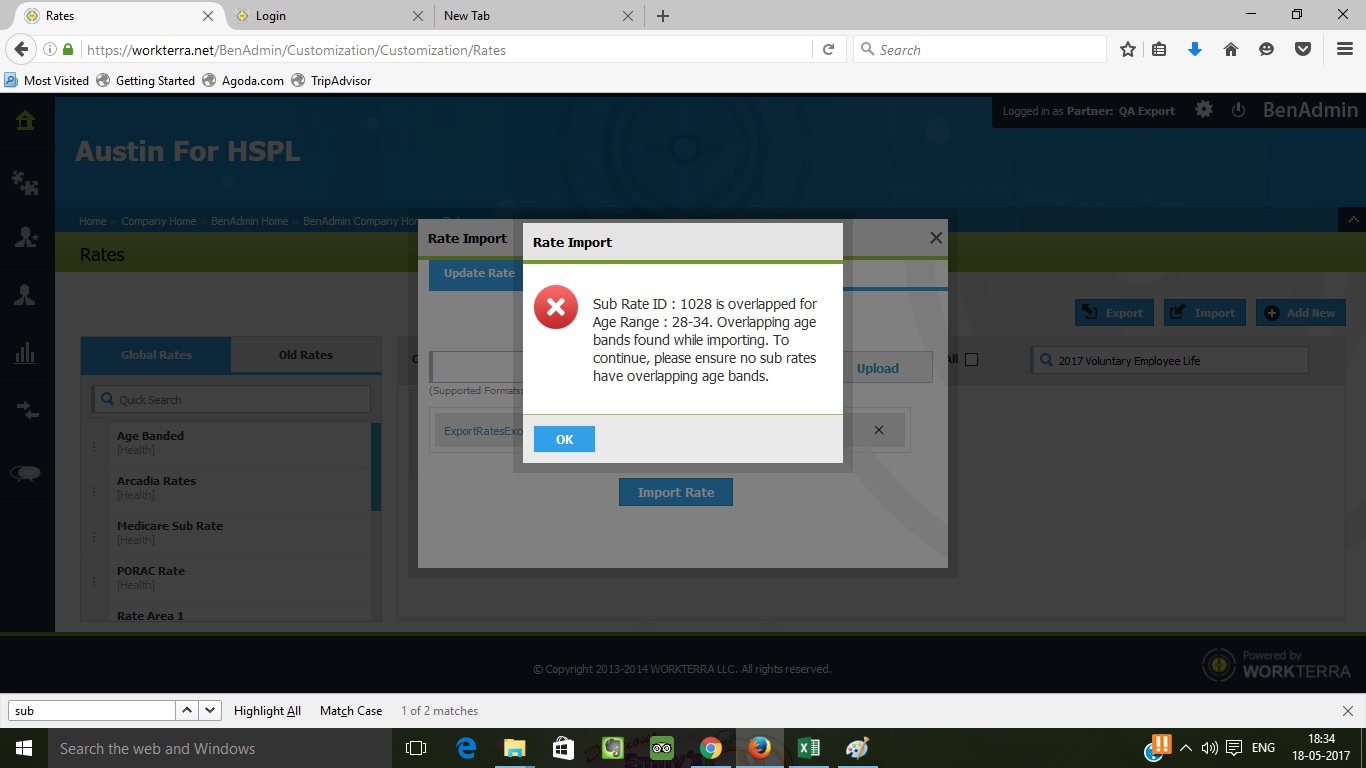Click the browser back arrow
The image size is (1366, 768).
pyautogui.click(x=20, y=49)
